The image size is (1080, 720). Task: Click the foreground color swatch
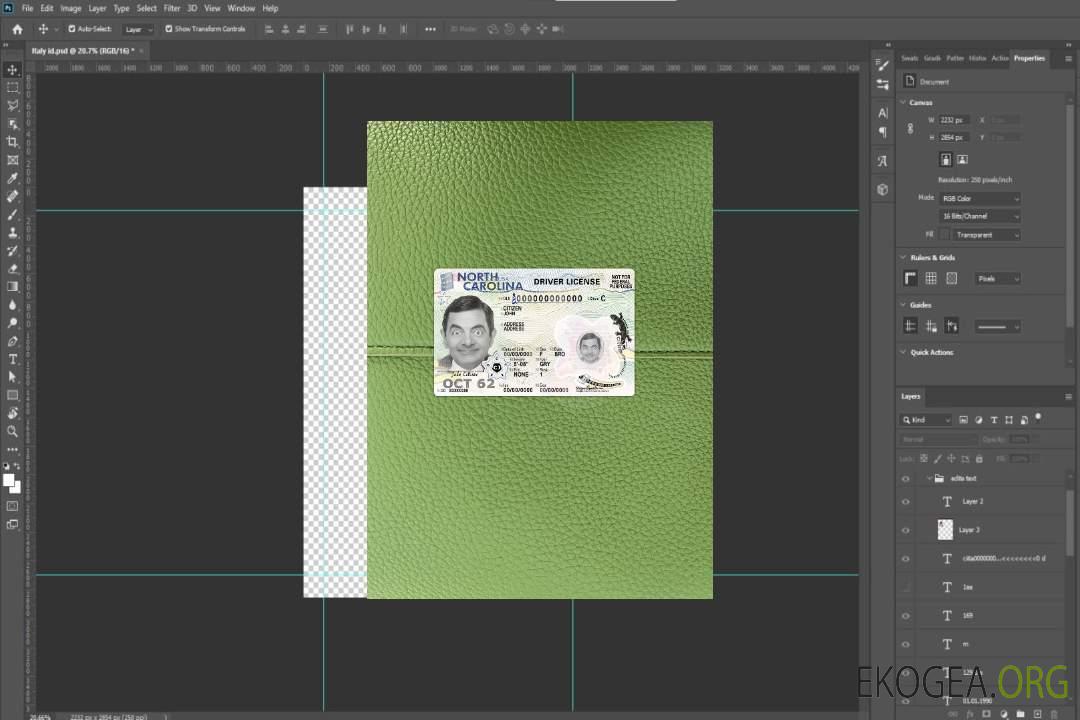tap(9, 481)
